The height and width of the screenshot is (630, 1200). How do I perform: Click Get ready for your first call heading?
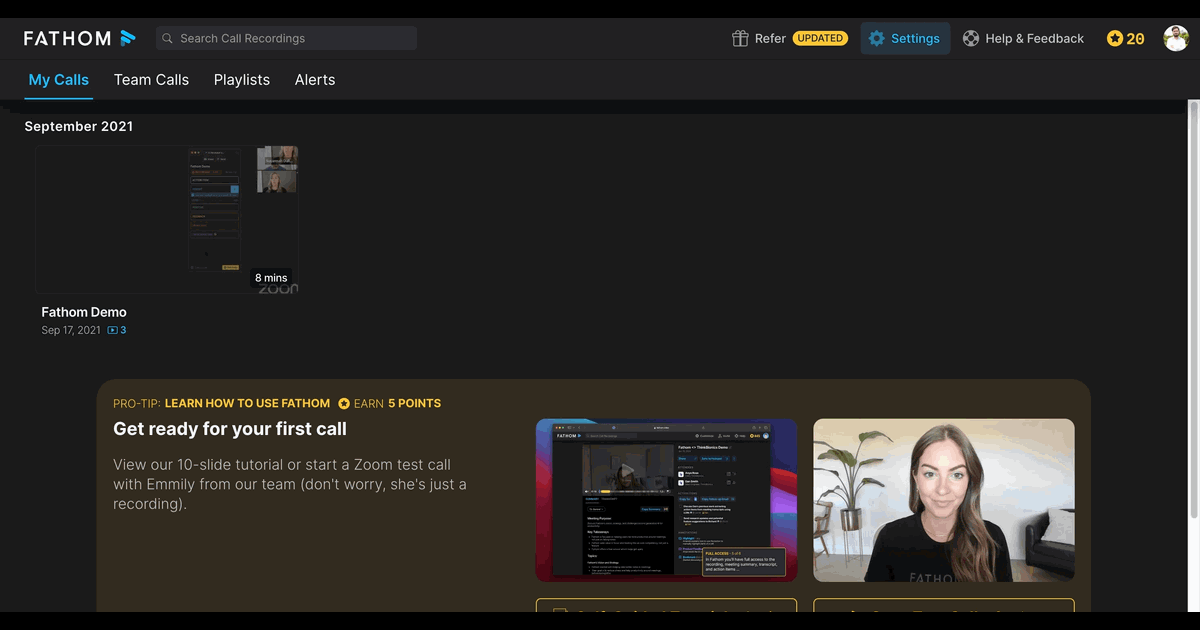(230, 429)
